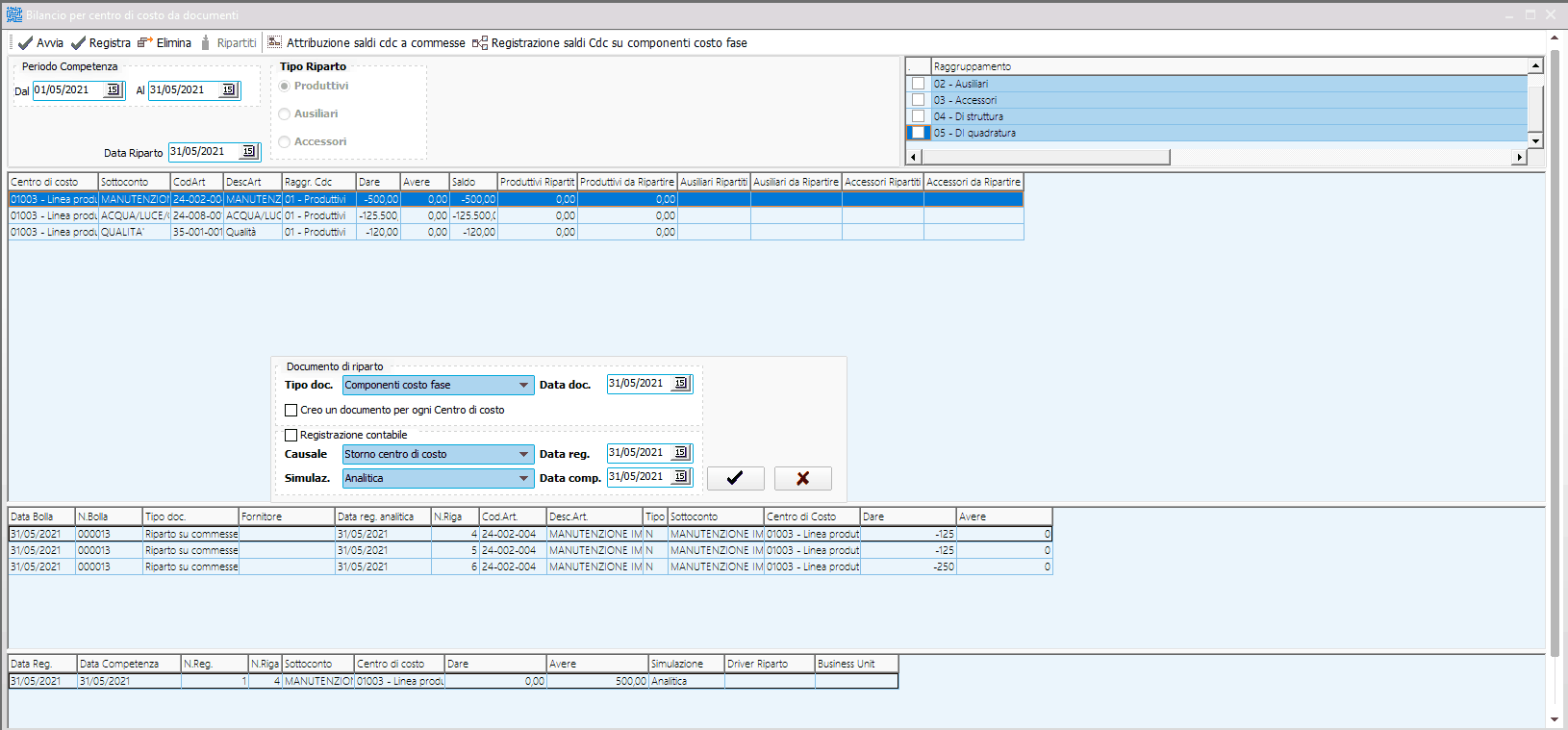Click the Business Unit column header

click(x=857, y=664)
